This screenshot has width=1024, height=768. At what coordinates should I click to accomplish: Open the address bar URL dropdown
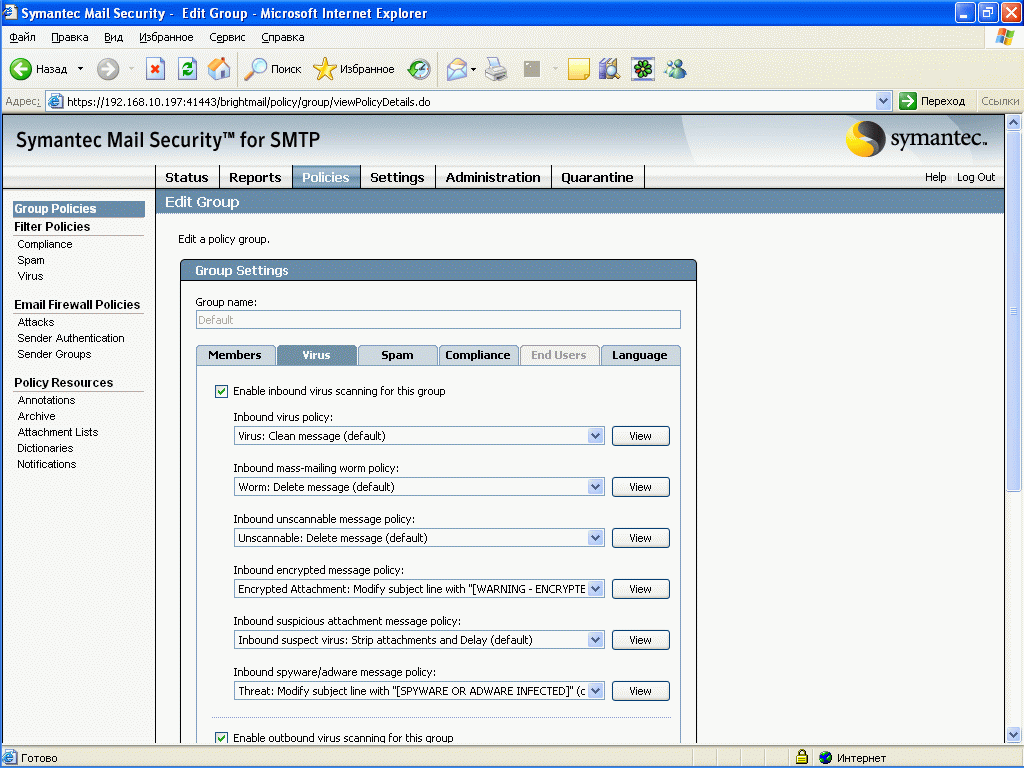pos(883,101)
